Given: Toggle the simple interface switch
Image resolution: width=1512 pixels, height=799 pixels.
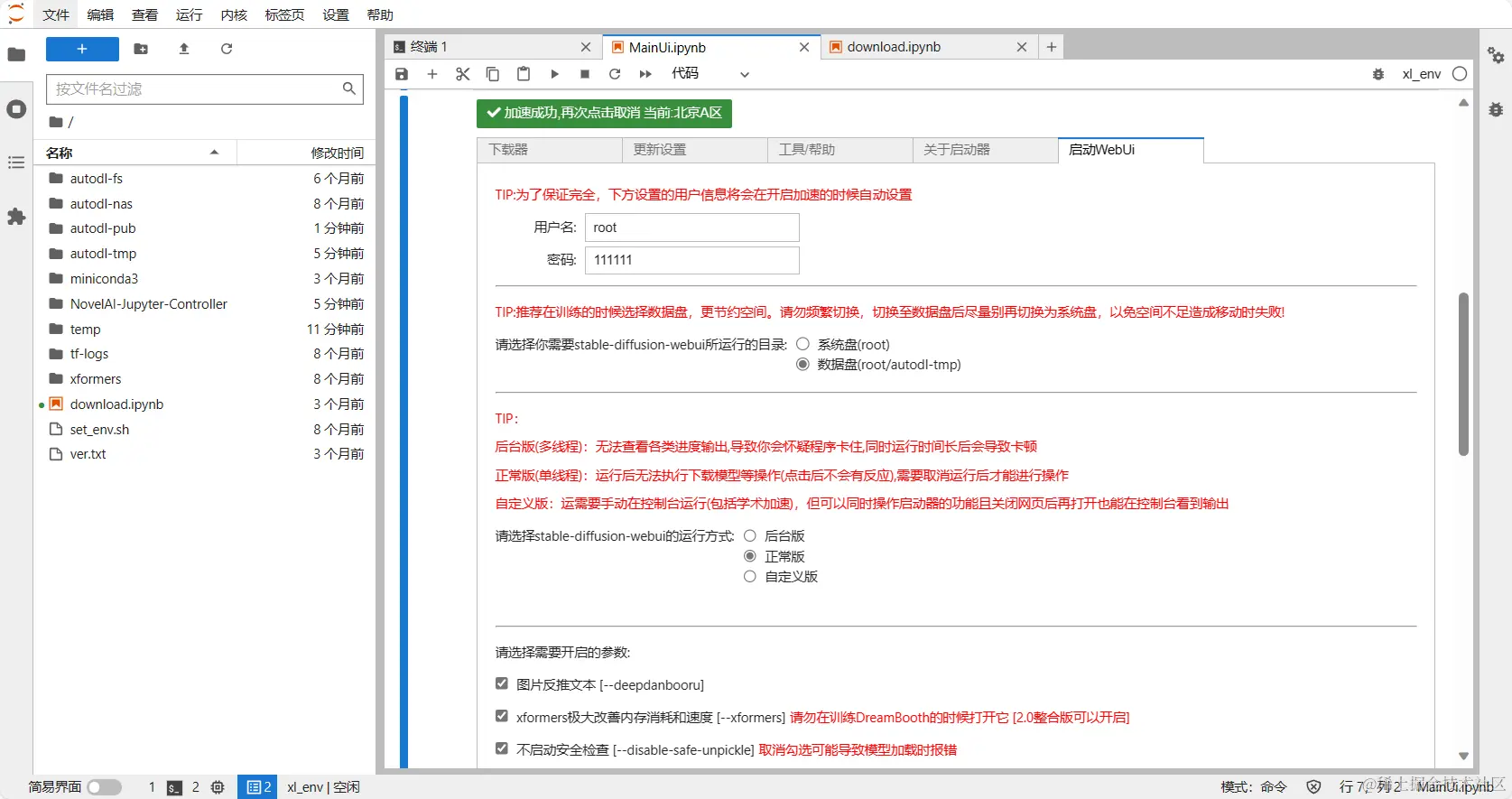Looking at the screenshot, I should [x=105, y=787].
